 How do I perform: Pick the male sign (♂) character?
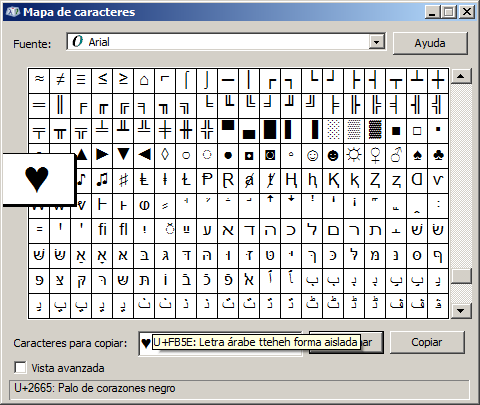tap(396, 155)
